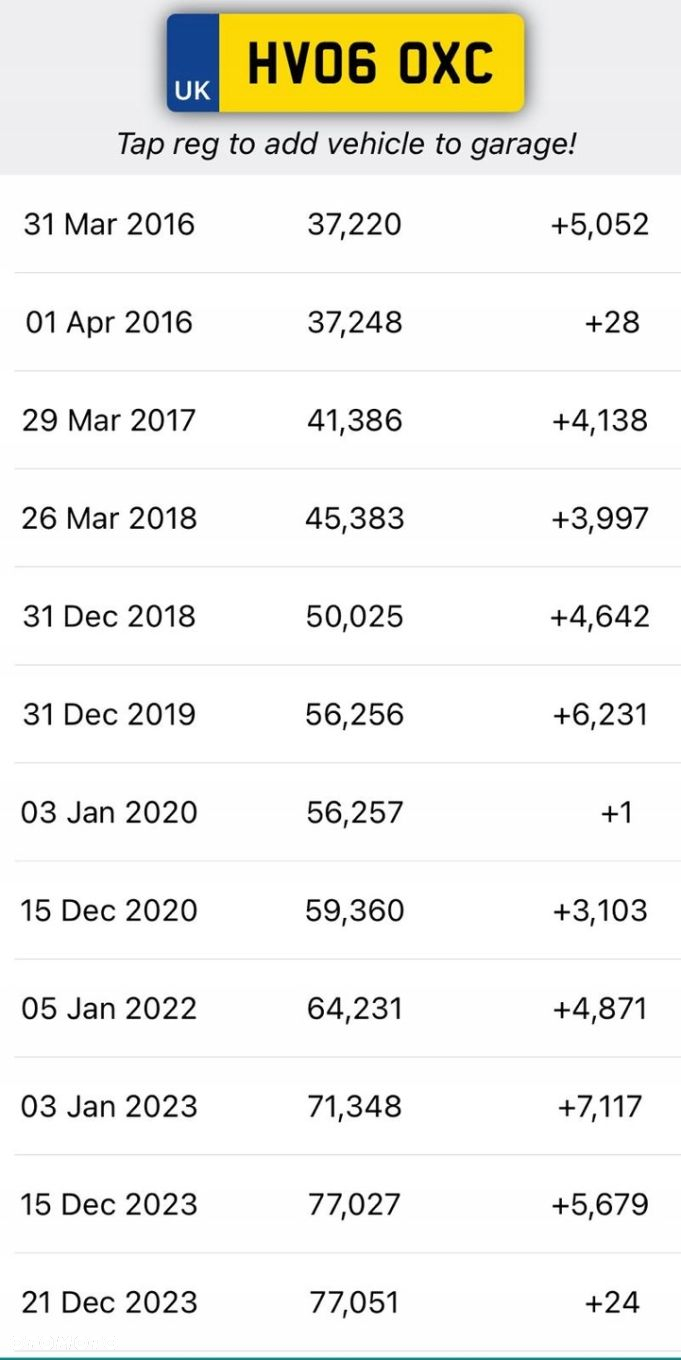Image resolution: width=681 pixels, height=1360 pixels.
Task: Click the 56,256 mileage value
Action: coord(354,714)
